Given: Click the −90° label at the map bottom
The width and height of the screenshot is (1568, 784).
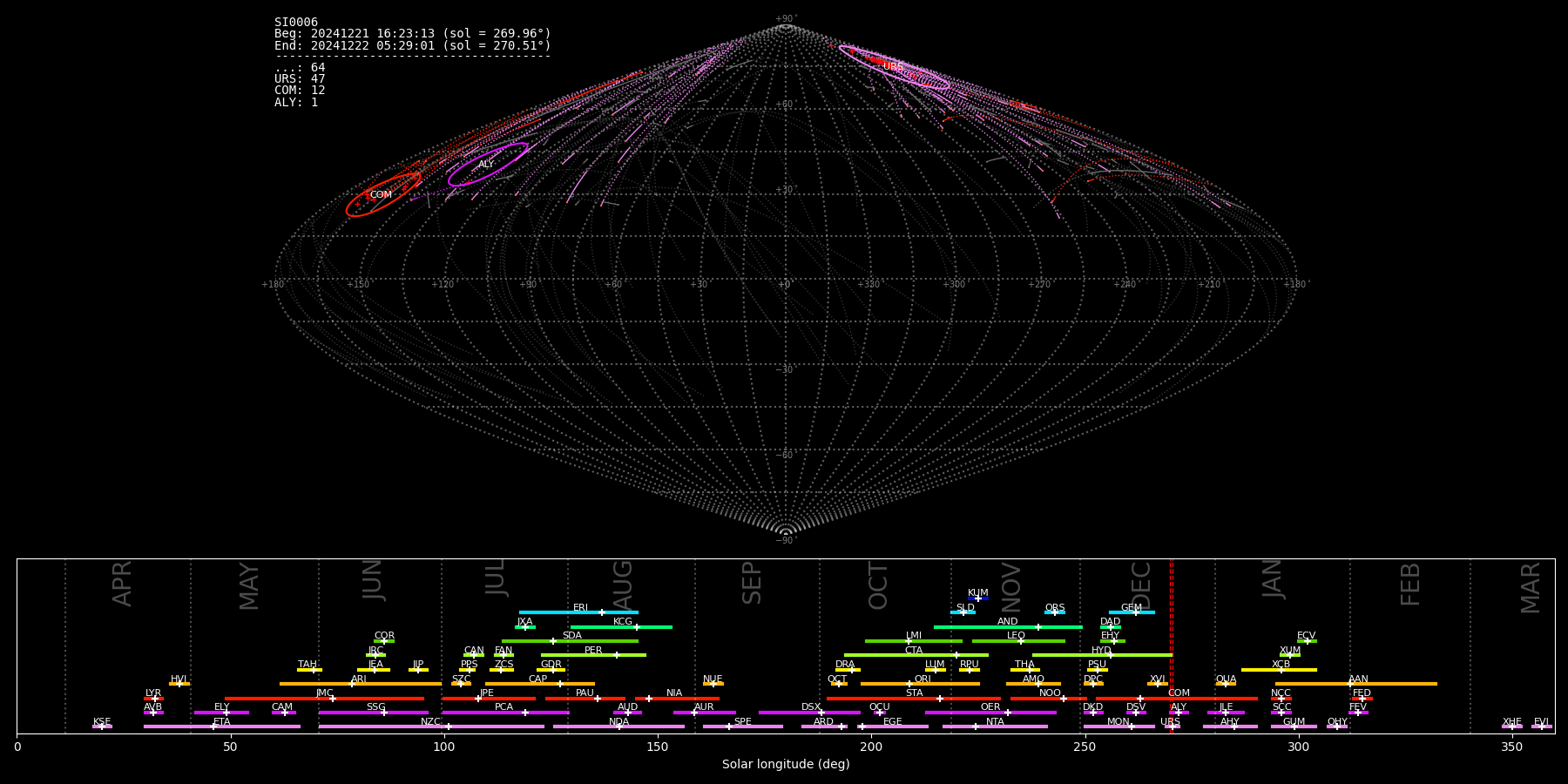Looking at the screenshot, I should (786, 540).
